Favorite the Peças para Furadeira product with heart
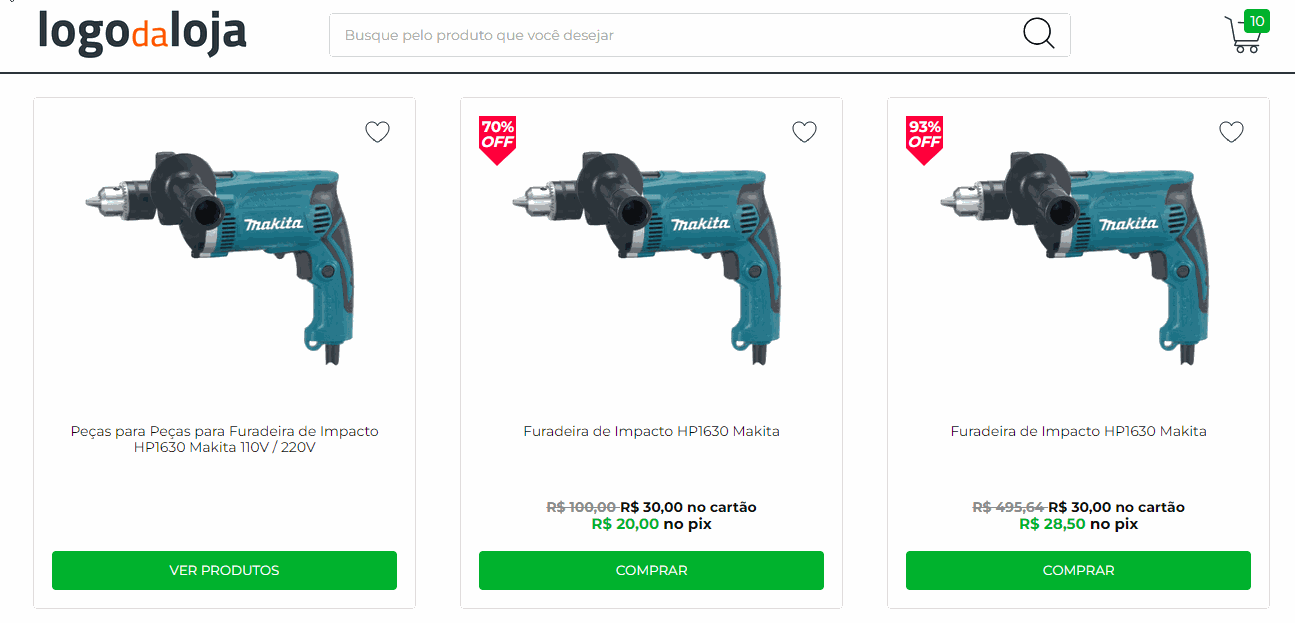This screenshot has height=623, width=1295. pyautogui.click(x=377, y=132)
